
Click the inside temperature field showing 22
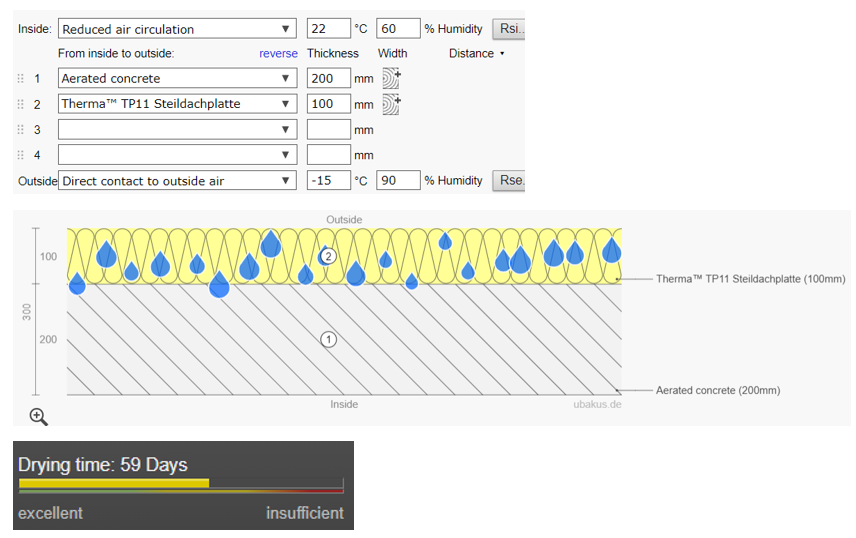329,29
